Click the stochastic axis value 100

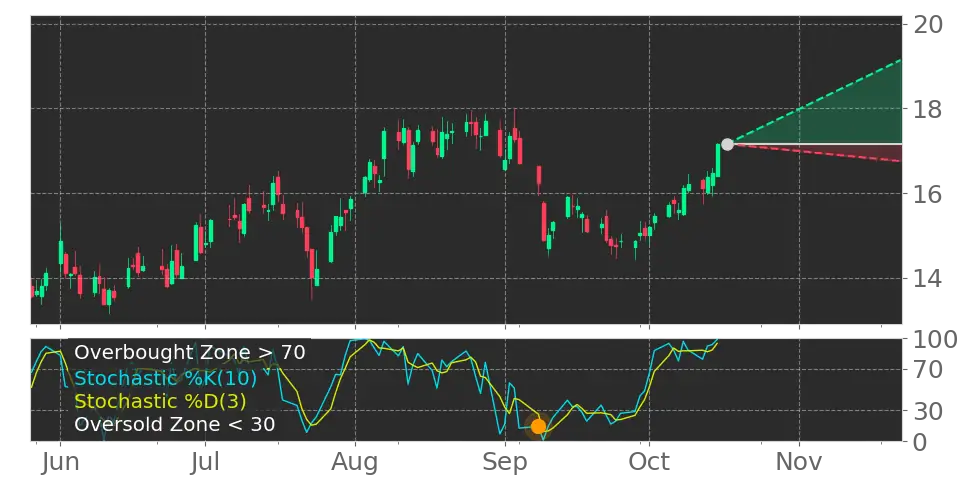pos(934,340)
